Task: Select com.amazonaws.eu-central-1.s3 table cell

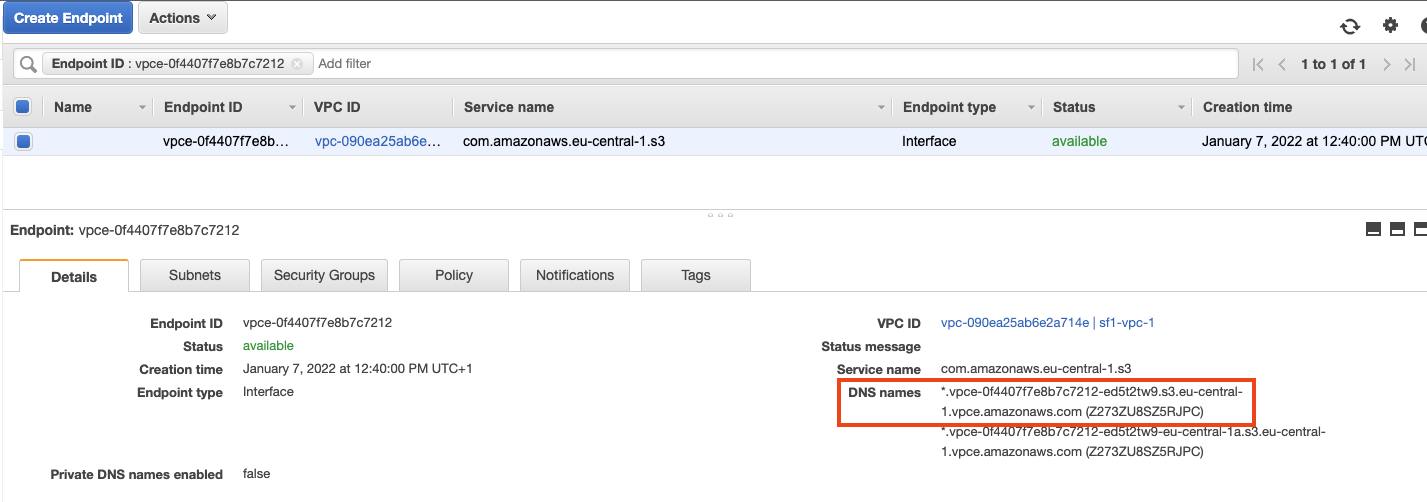Action: click(564, 141)
